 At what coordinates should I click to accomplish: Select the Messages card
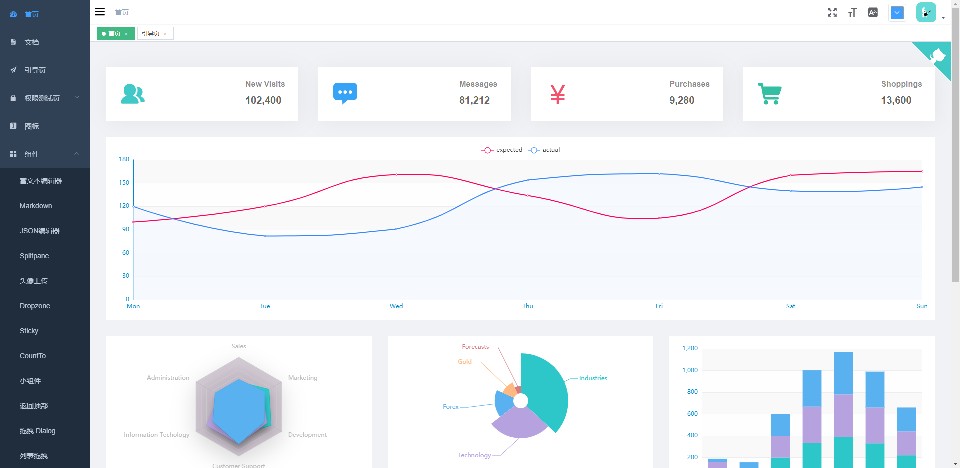[x=414, y=94]
